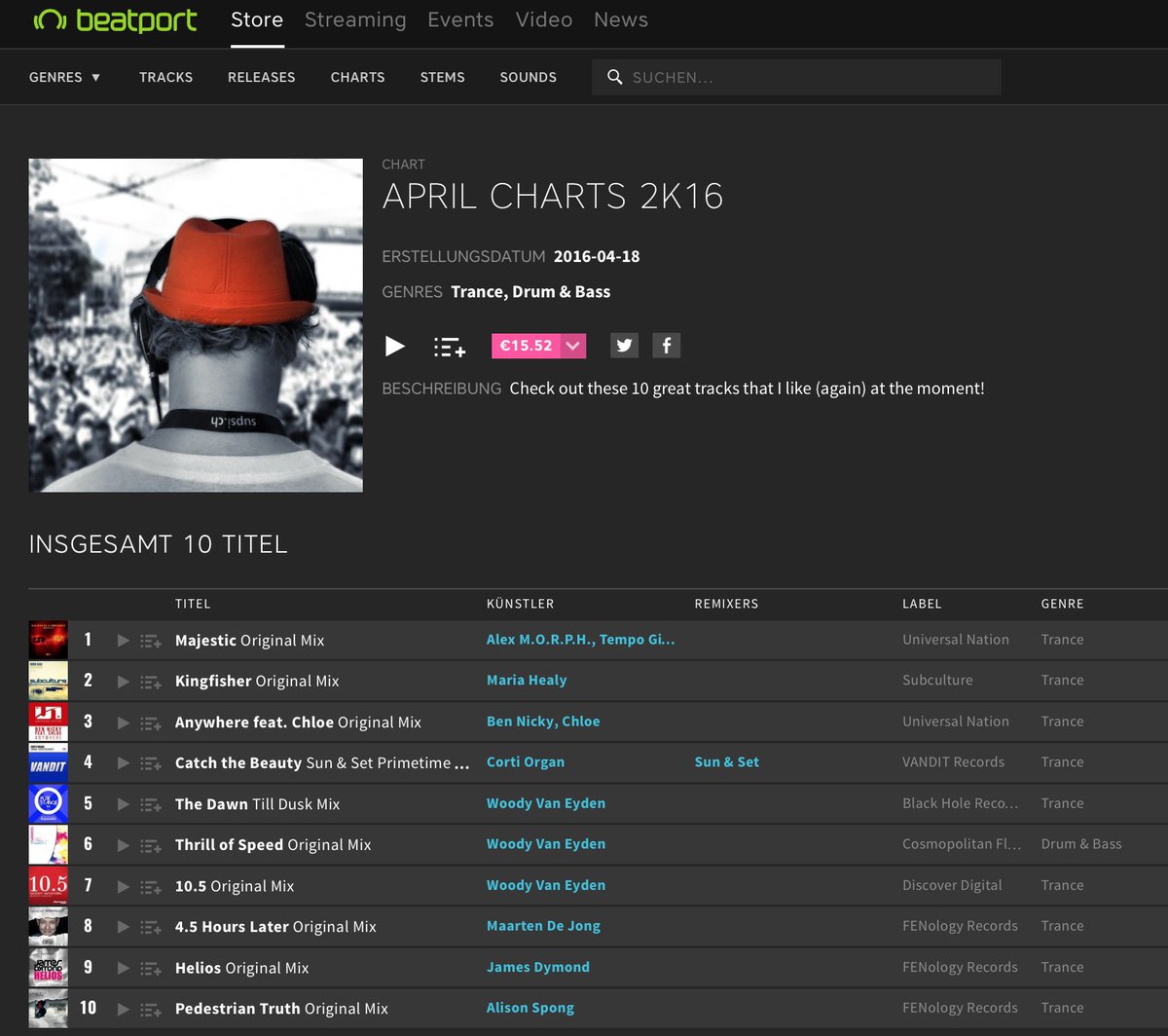The height and width of the screenshot is (1036, 1168).
Task: Open the Discover Digital label
Action: [952, 885]
